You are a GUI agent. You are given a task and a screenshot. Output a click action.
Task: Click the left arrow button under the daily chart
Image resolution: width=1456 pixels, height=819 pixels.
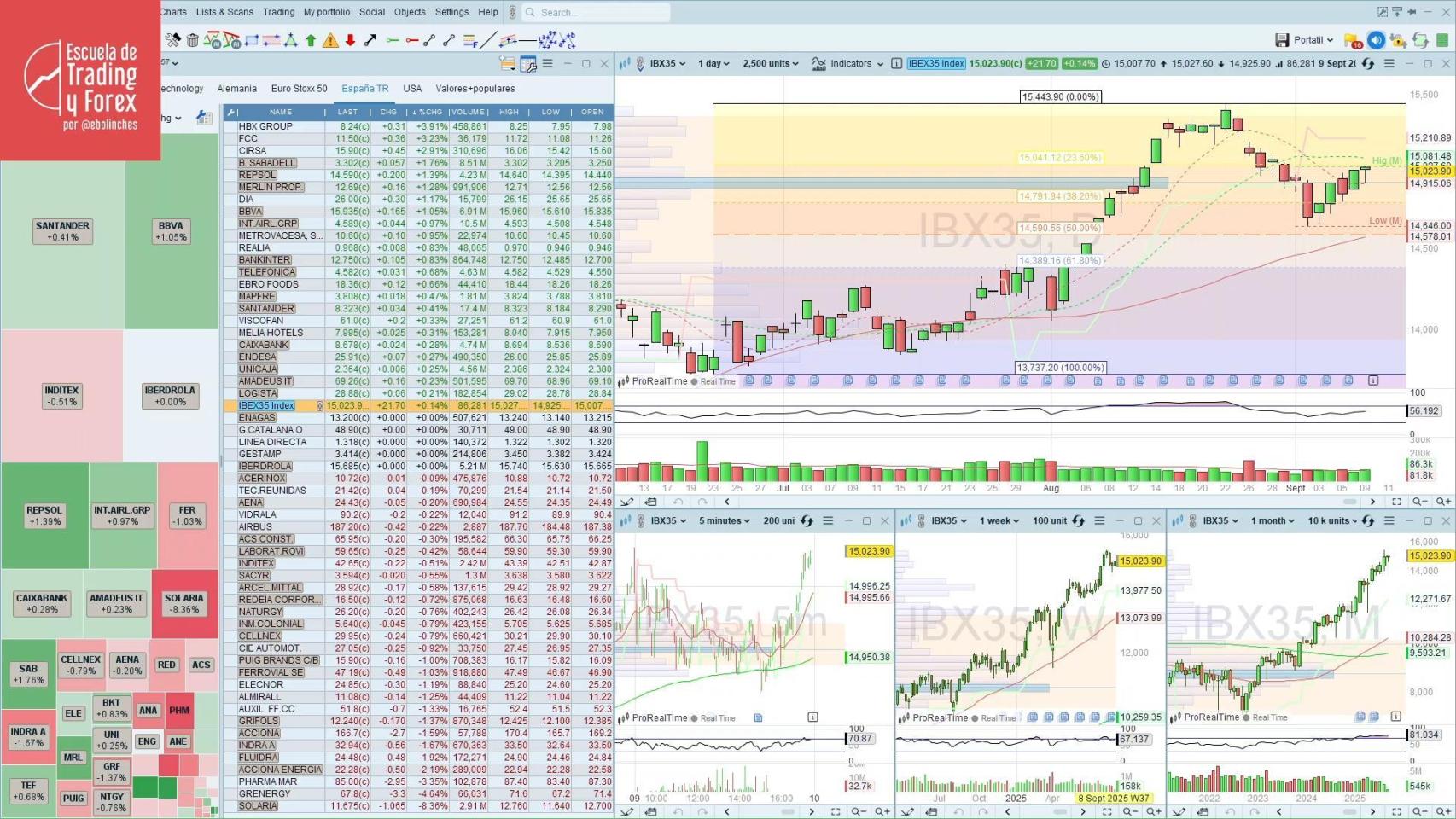[x=727, y=502]
